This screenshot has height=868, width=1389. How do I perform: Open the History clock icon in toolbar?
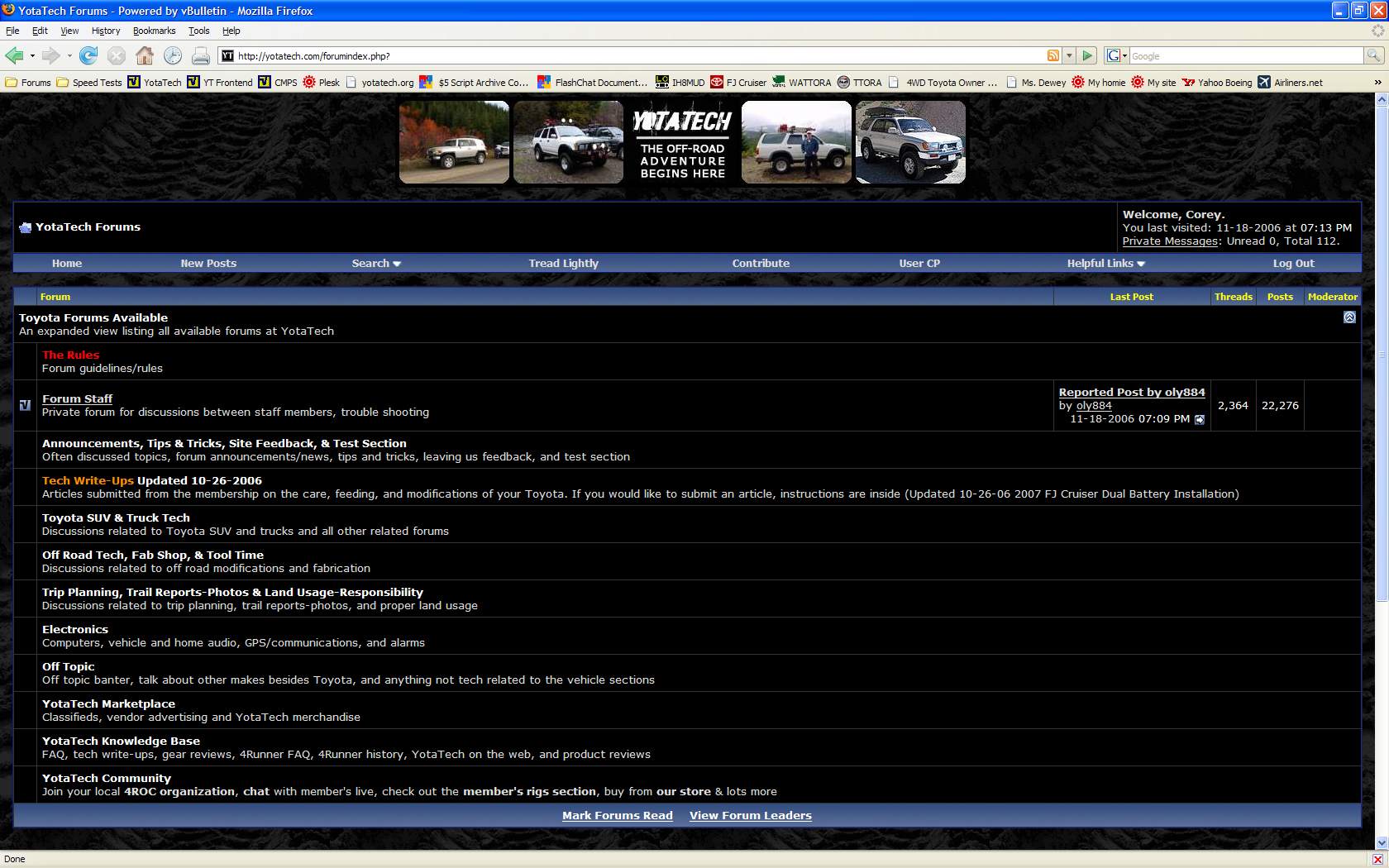point(173,55)
